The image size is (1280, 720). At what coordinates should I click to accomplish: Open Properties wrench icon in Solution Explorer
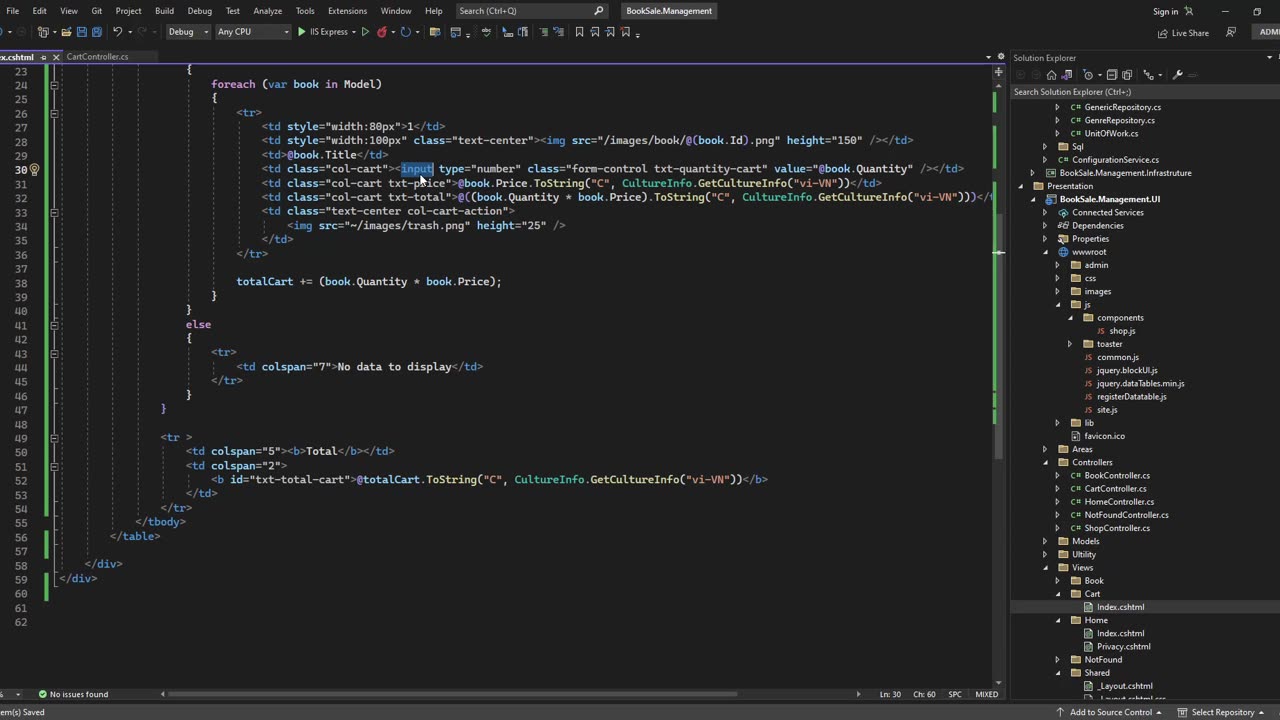pyautogui.click(x=1177, y=75)
